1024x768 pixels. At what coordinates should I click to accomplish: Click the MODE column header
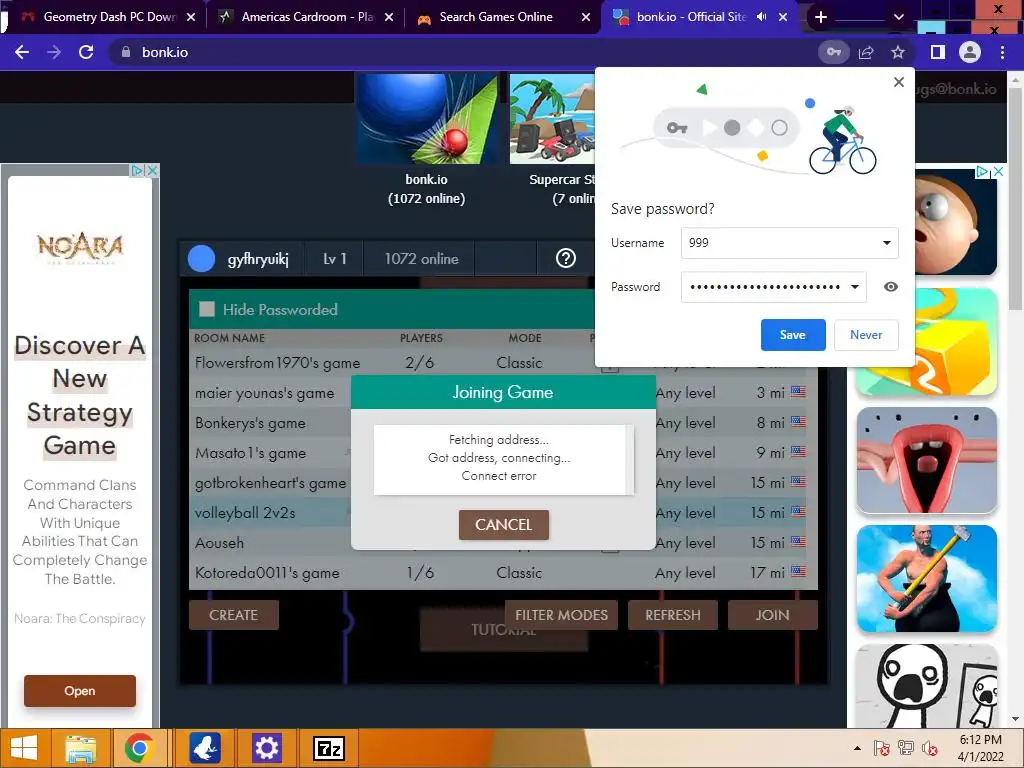point(525,338)
